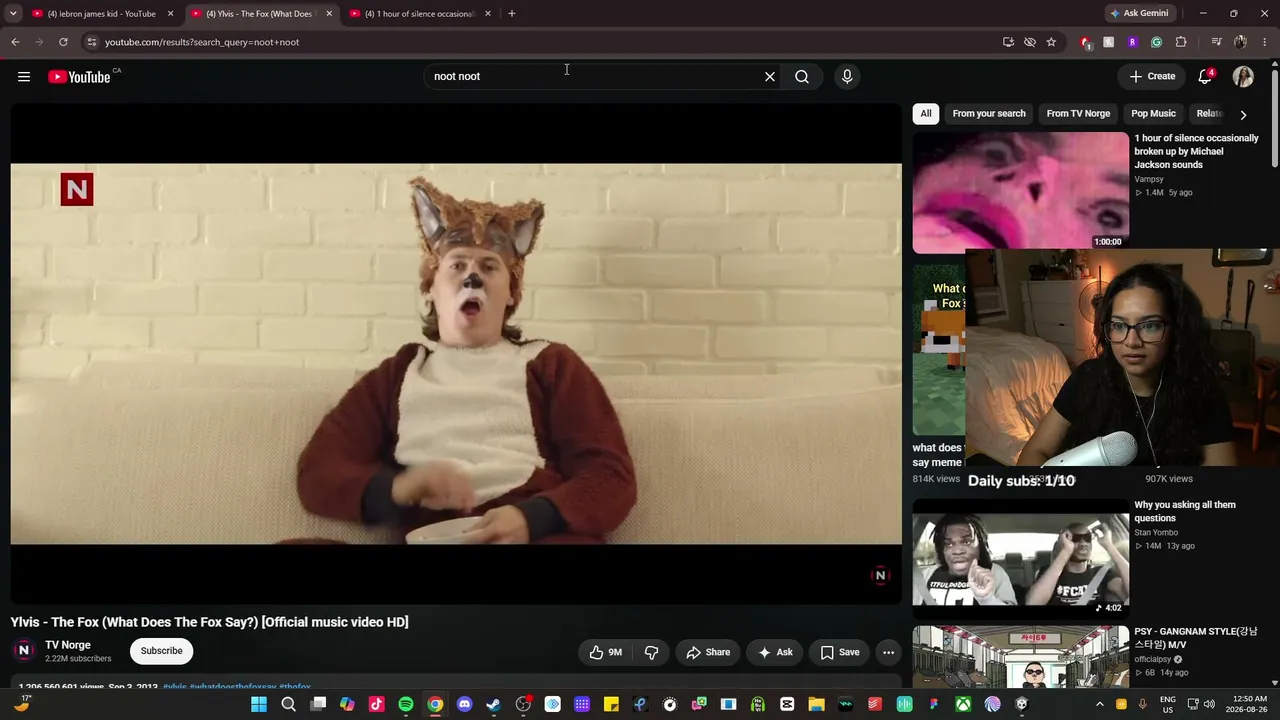1280x720 pixels.
Task: Open the media controls in Chrome toolbar
Action: (1216, 42)
